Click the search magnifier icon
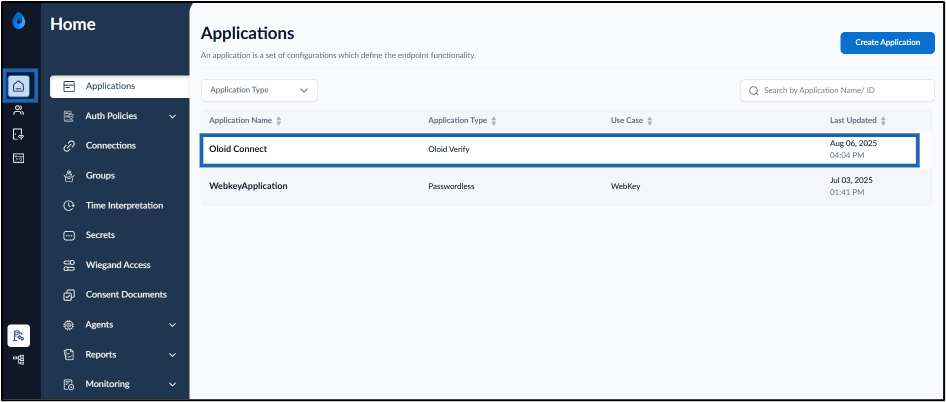This screenshot has width=946, height=402. point(754,91)
